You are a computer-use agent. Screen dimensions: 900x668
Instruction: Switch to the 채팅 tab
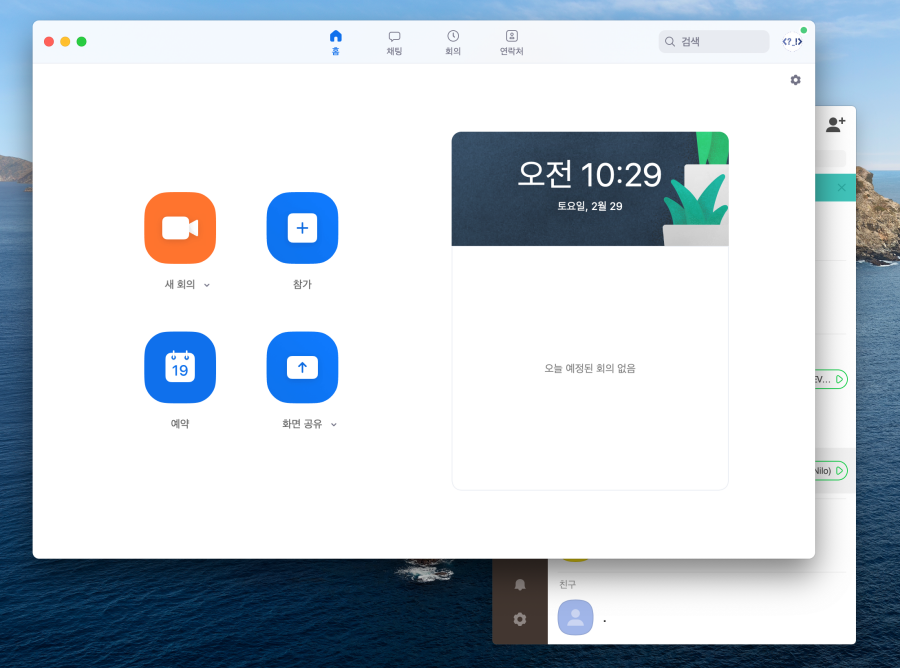(394, 42)
